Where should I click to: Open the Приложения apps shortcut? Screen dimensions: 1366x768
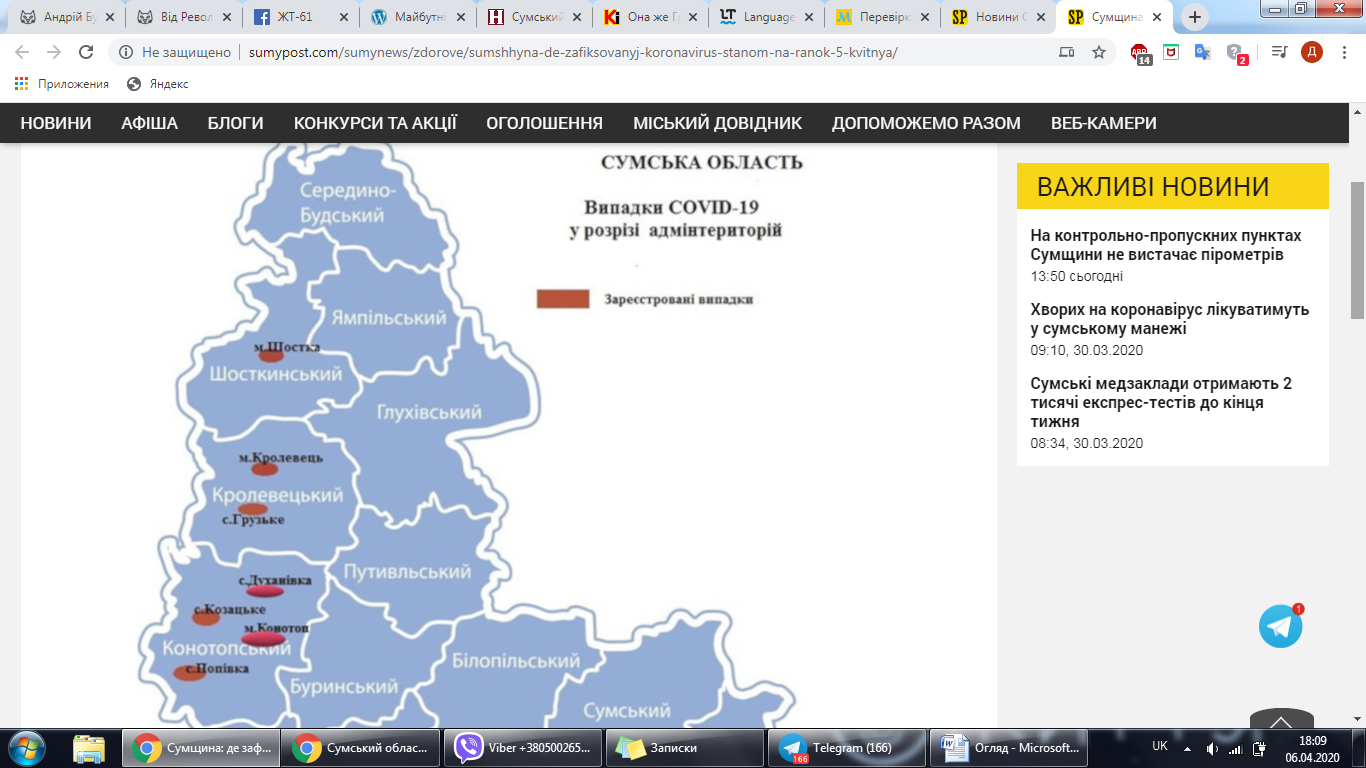click(61, 84)
